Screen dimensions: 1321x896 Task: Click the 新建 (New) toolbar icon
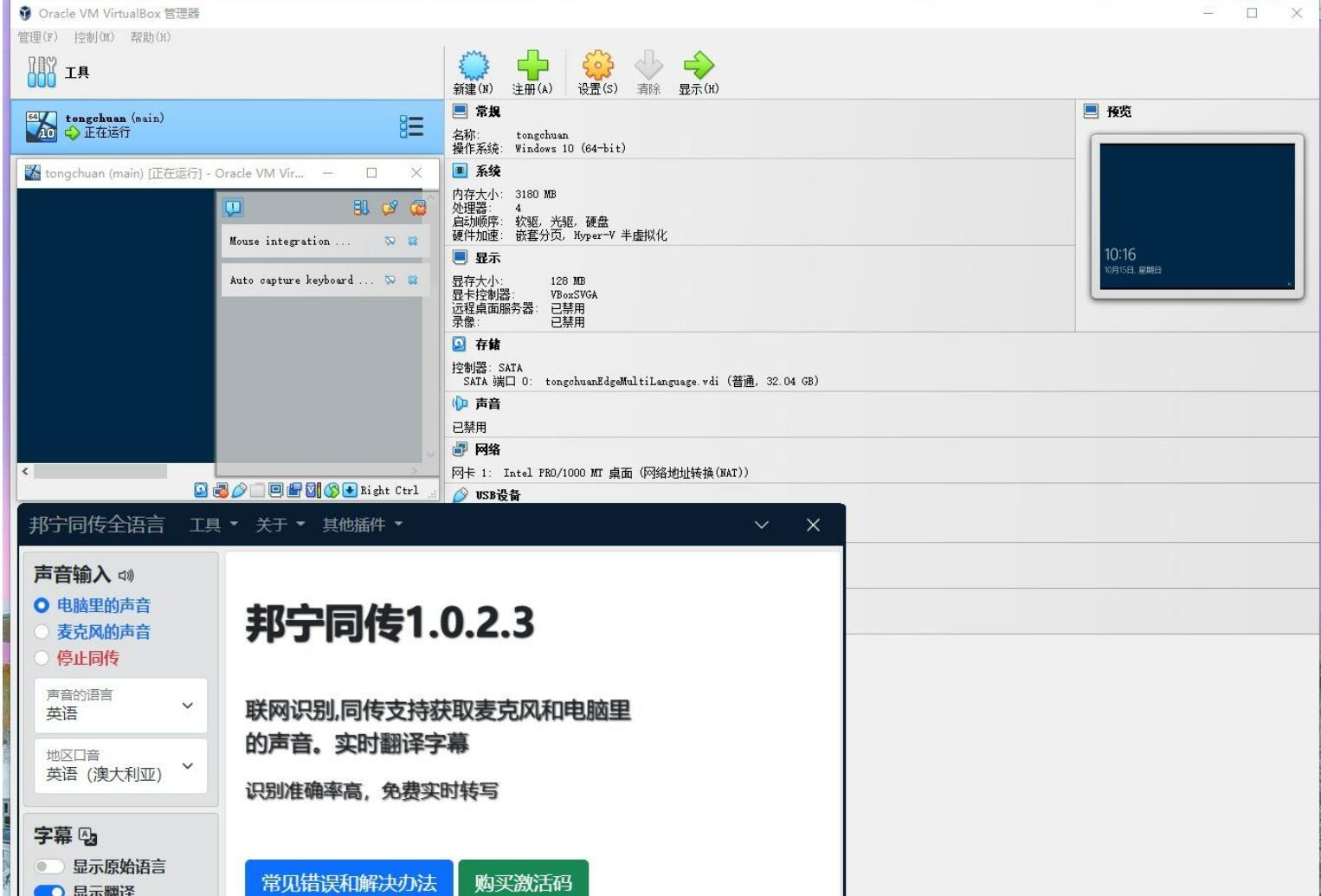pos(474,66)
